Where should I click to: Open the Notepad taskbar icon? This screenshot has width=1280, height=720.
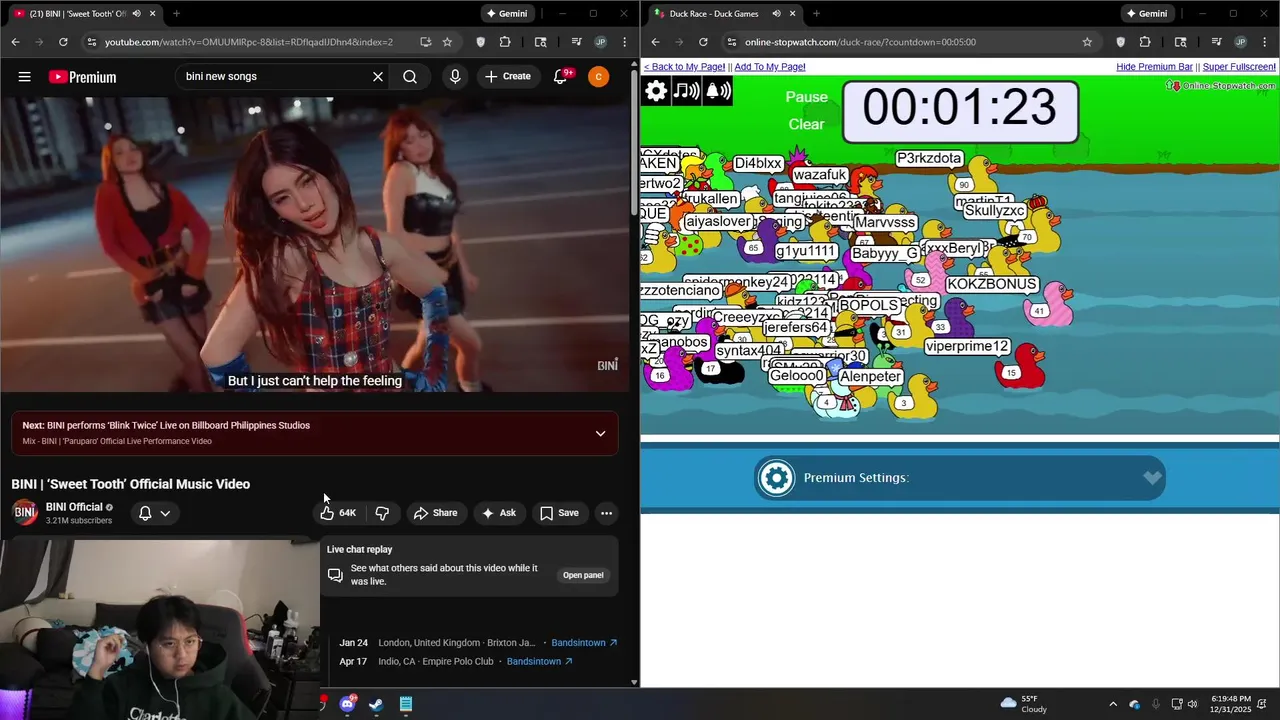pos(406,704)
